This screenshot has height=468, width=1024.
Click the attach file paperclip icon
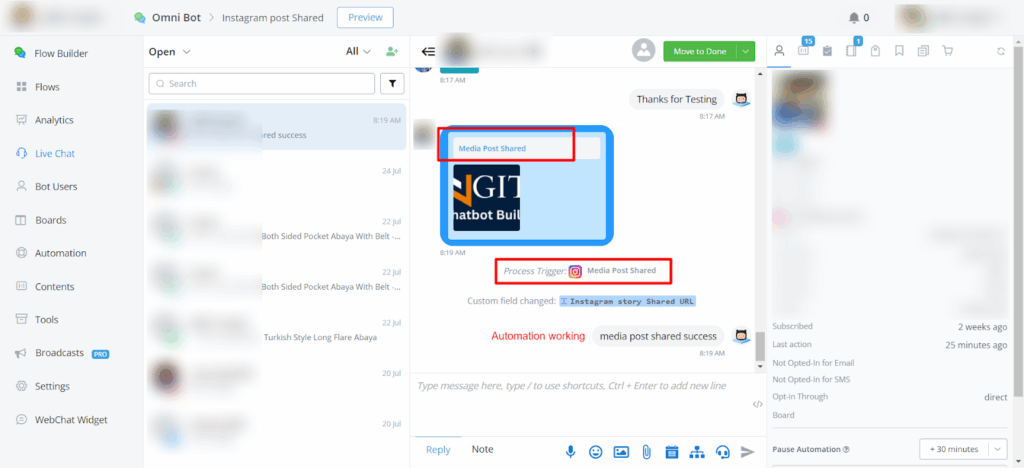click(x=646, y=451)
